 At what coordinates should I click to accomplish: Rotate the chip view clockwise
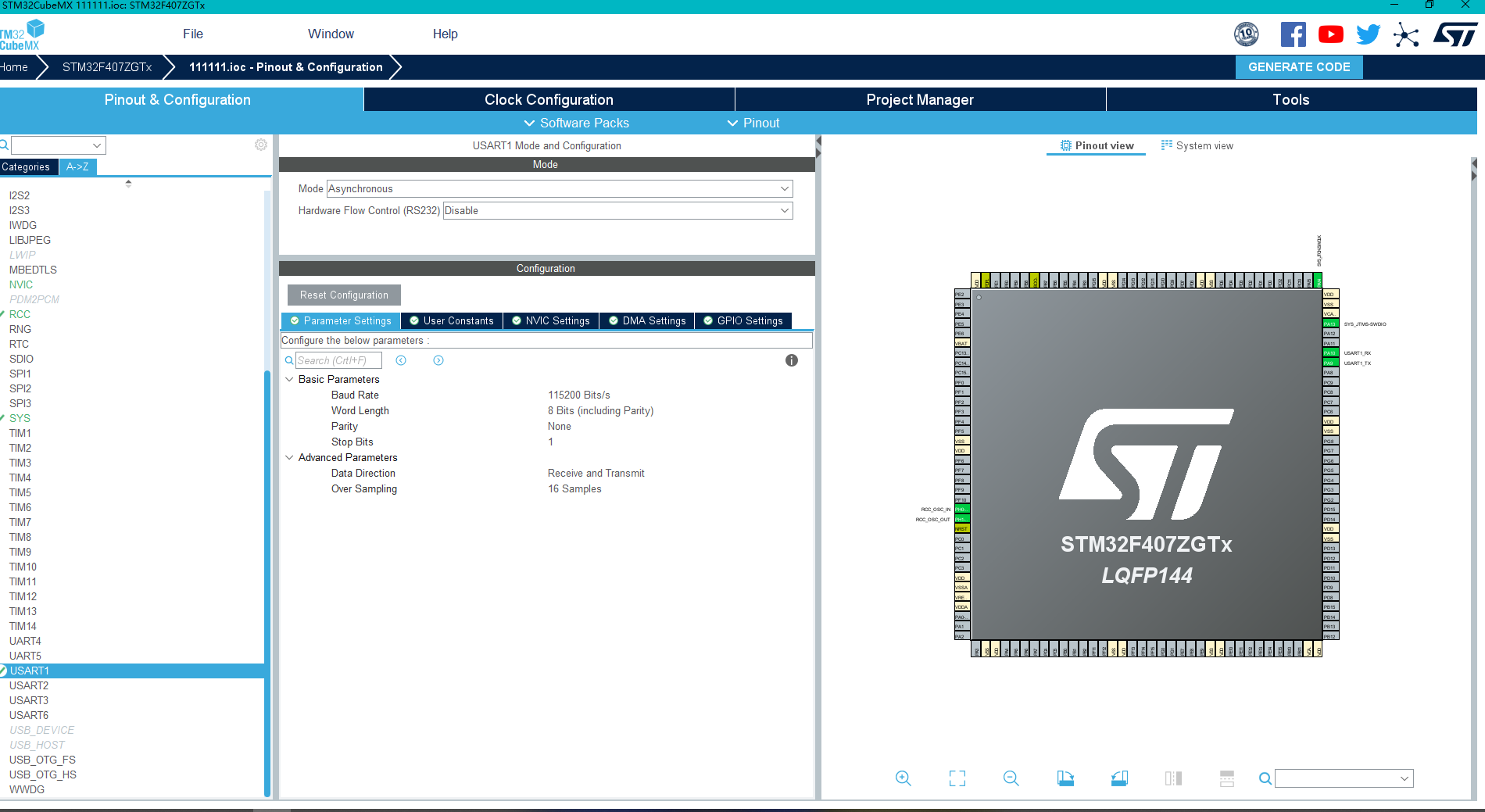tap(1065, 778)
